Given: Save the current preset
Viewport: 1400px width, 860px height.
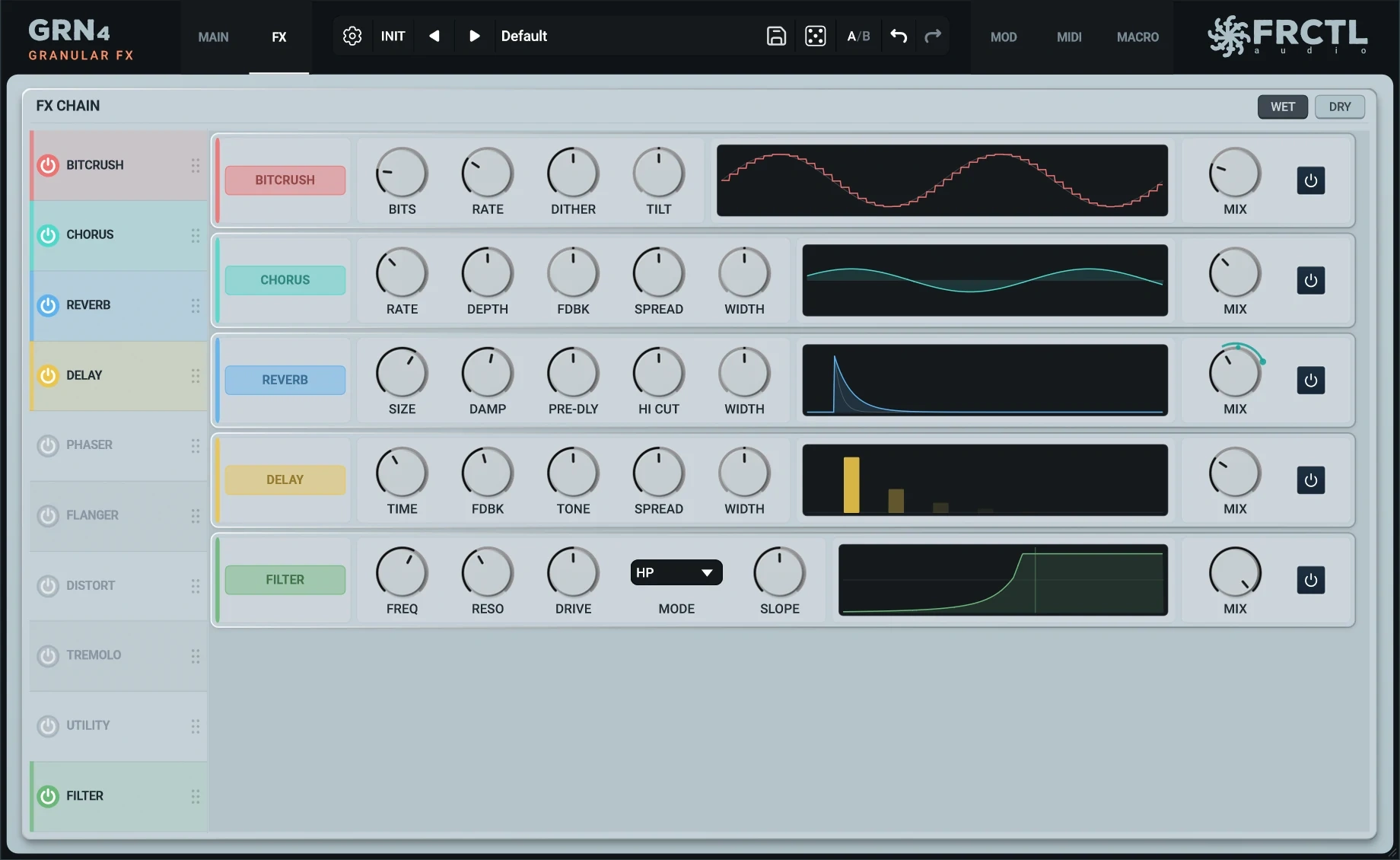Looking at the screenshot, I should pos(776,36).
